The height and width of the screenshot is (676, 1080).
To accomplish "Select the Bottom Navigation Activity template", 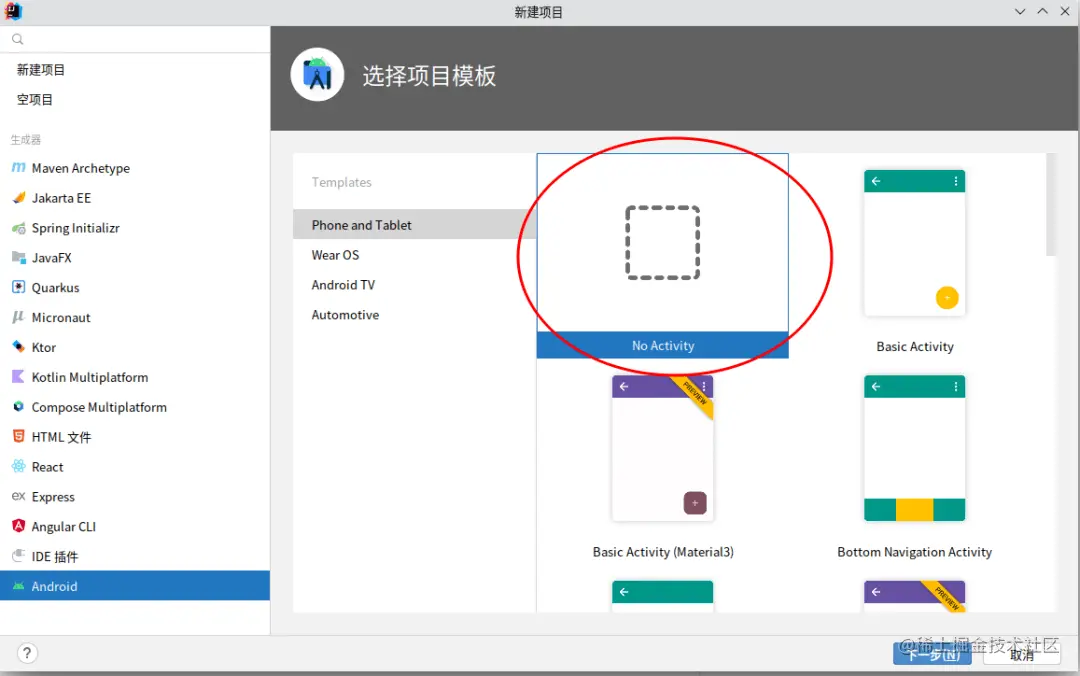I will (915, 448).
